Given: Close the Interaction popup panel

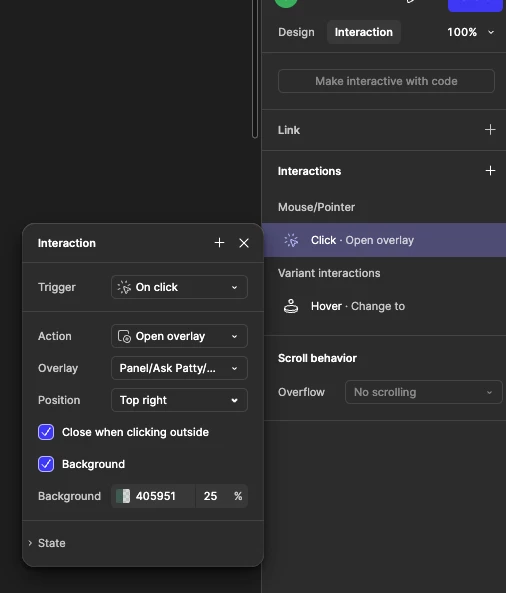Looking at the screenshot, I should [244, 243].
